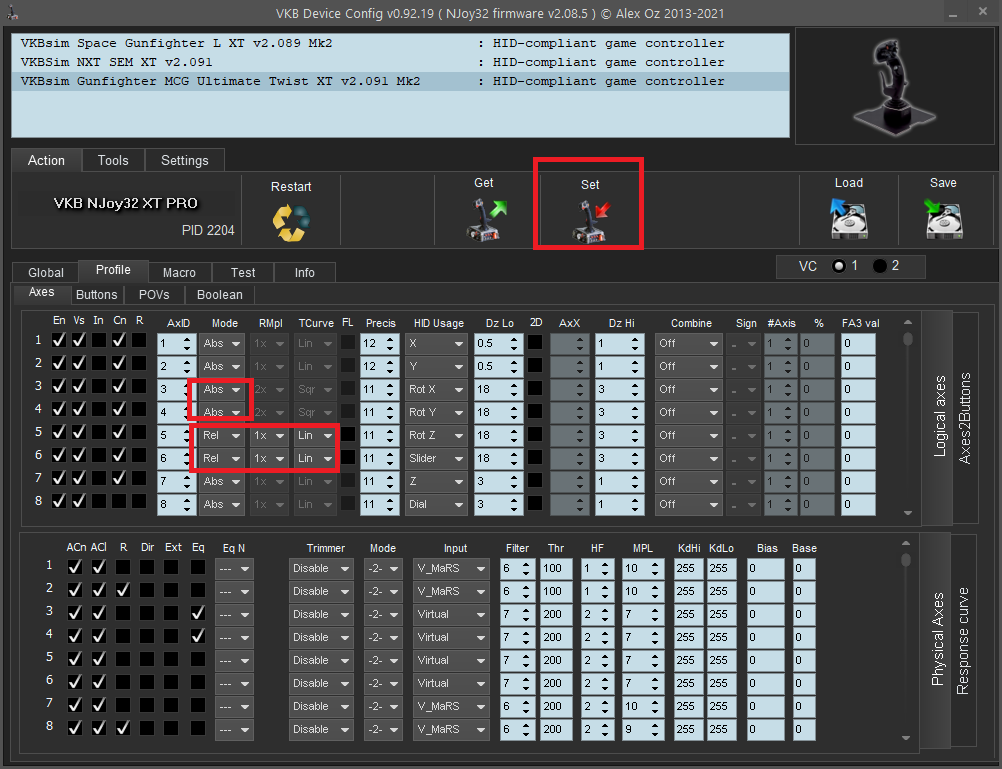Open TCurve dropdown for logical axis 5
This screenshot has width=1002, height=769.
point(316,435)
